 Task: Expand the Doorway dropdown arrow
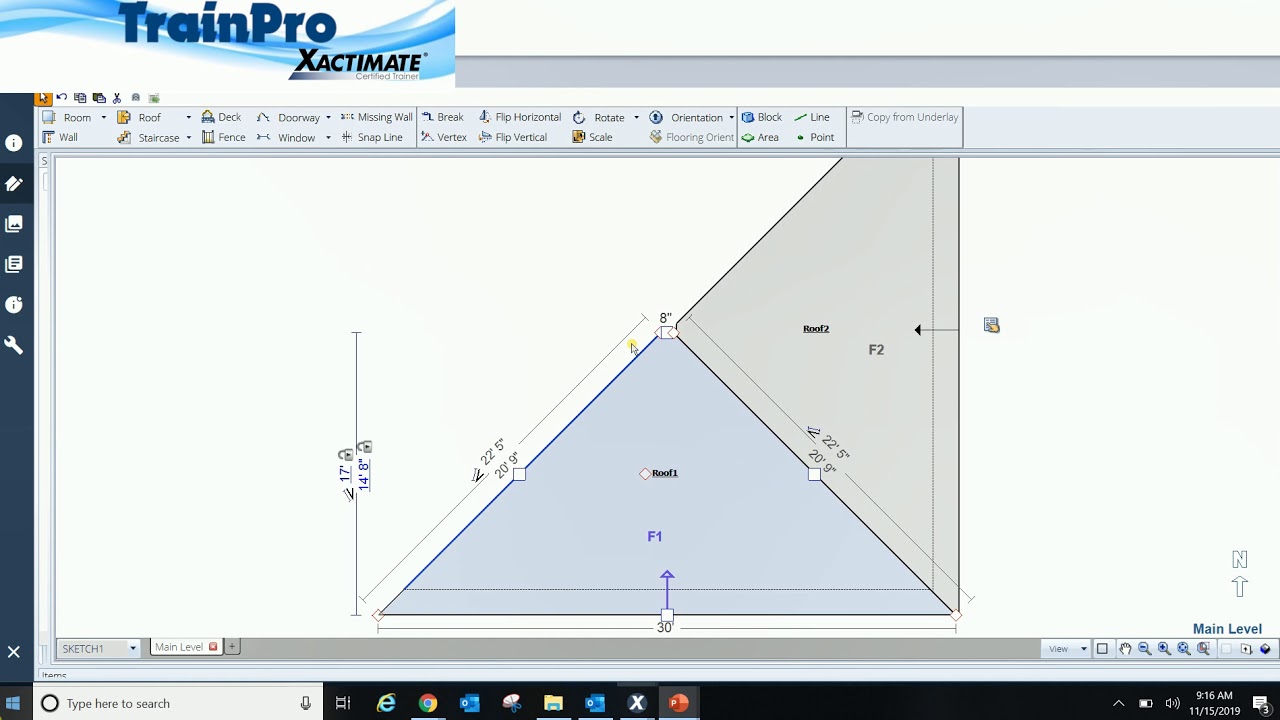pos(328,118)
